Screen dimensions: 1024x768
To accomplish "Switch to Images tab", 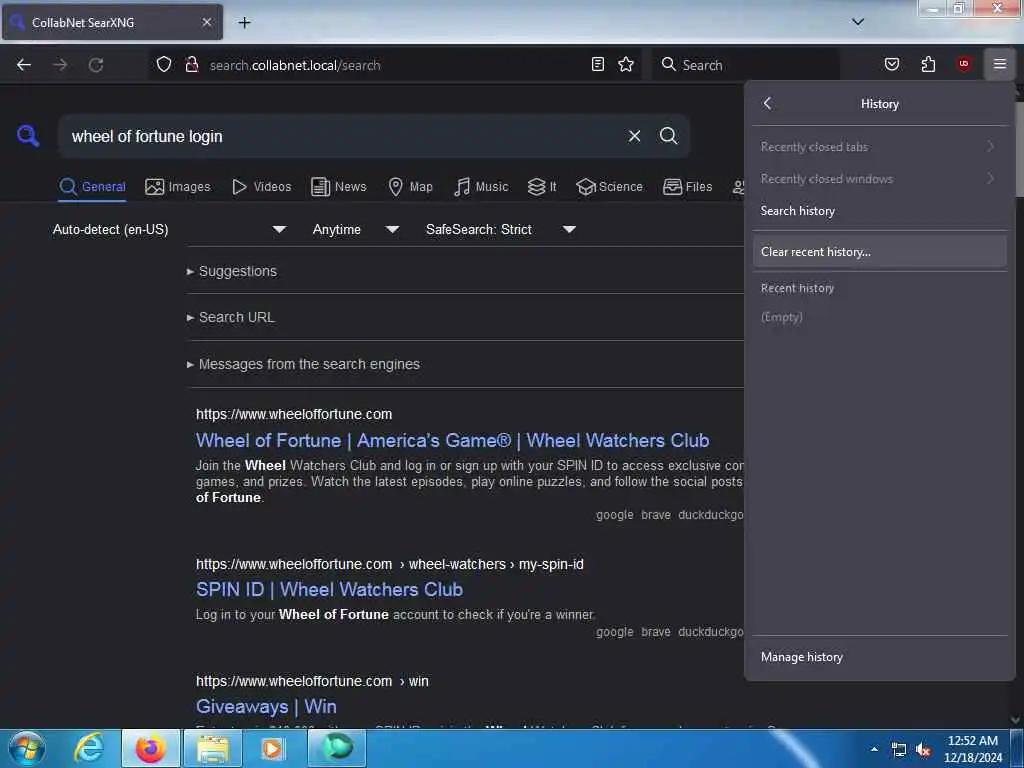I will [x=178, y=187].
